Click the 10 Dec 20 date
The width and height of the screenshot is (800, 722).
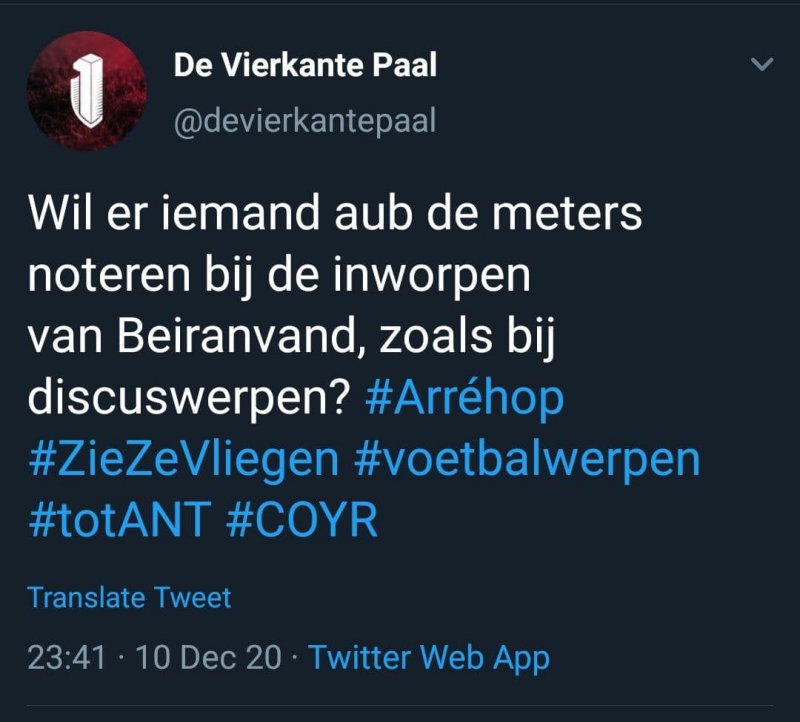[x=208, y=657]
